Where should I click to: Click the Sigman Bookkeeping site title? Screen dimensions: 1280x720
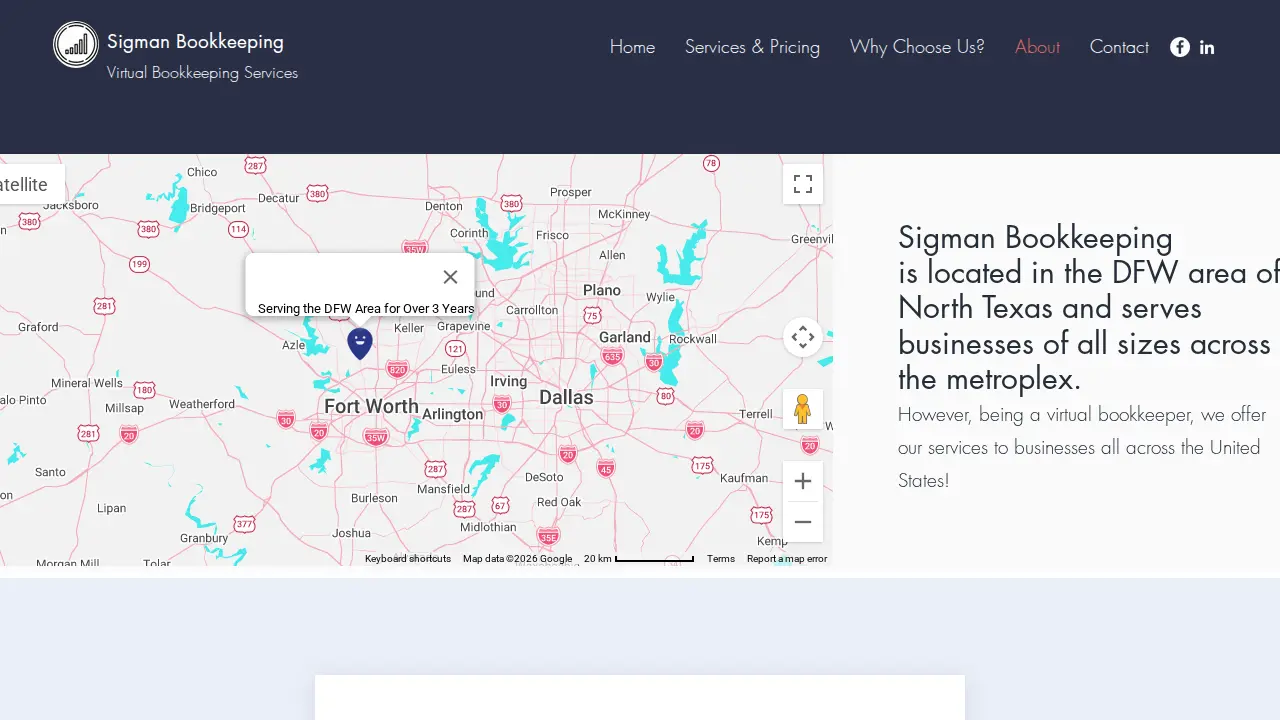click(x=195, y=41)
